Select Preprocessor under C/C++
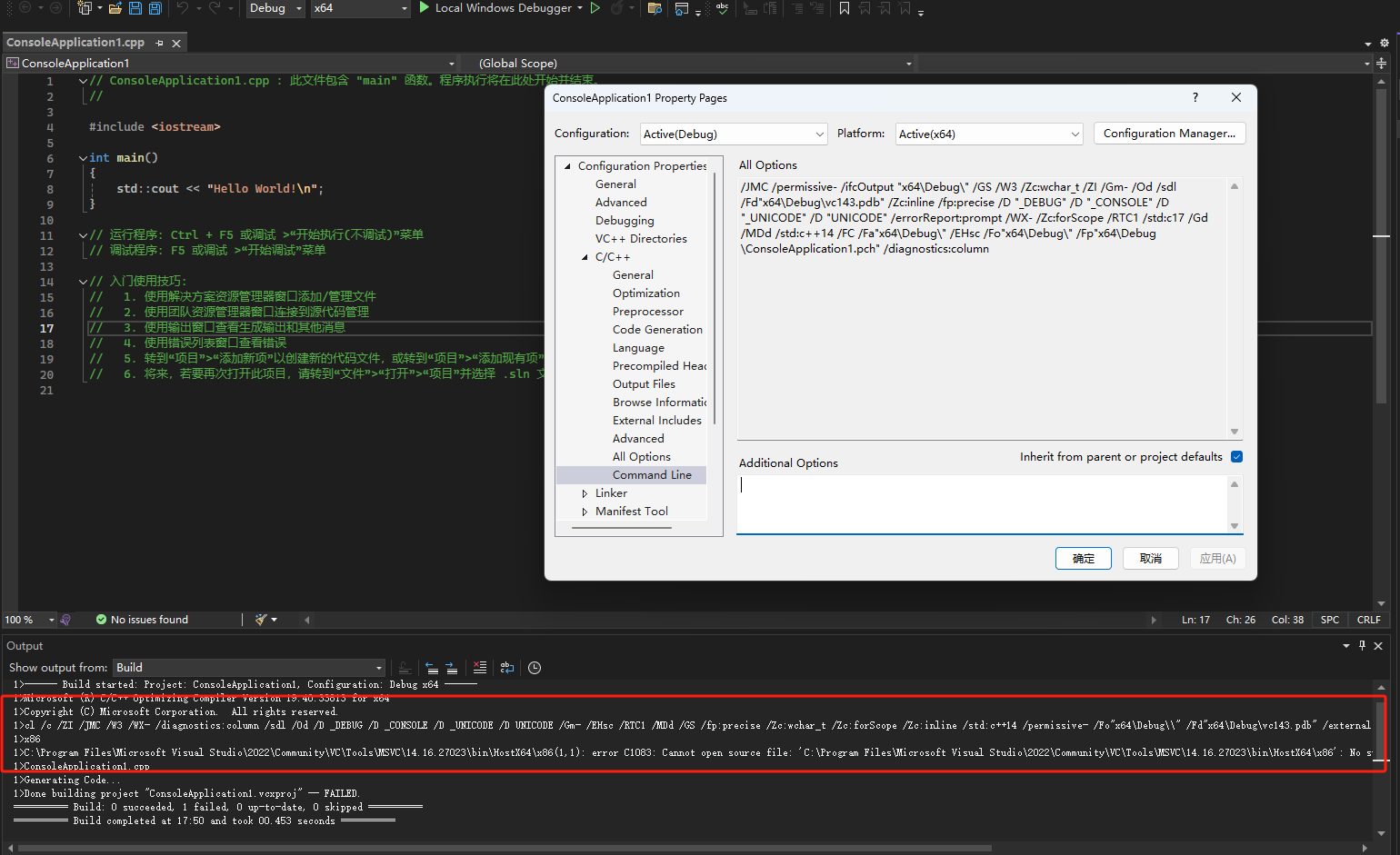 (648, 312)
